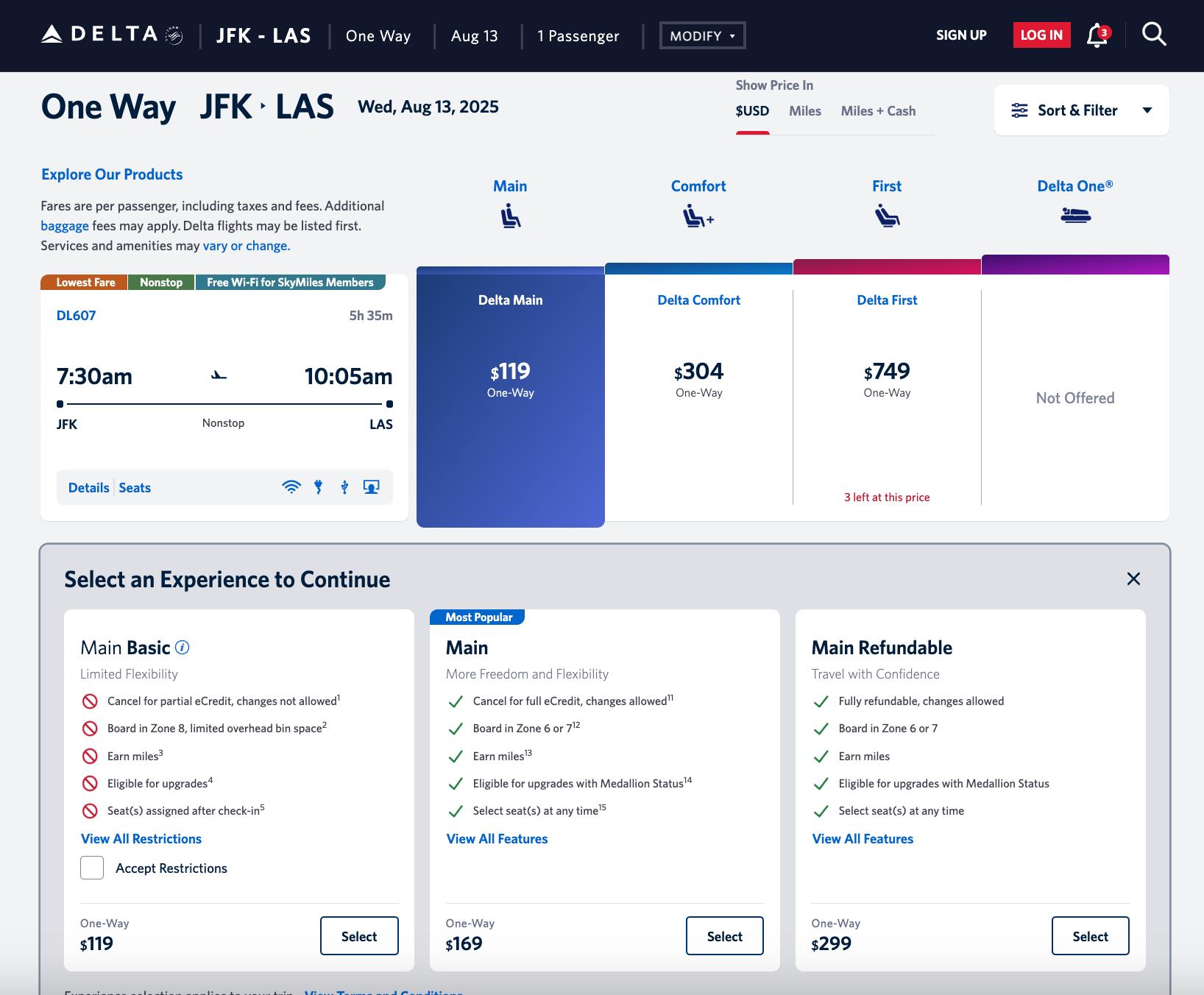The height and width of the screenshot is (995, 1204).
Task: Click 'Fully refundable, changes allowed' feature
Action: click(x=921, y=701)
